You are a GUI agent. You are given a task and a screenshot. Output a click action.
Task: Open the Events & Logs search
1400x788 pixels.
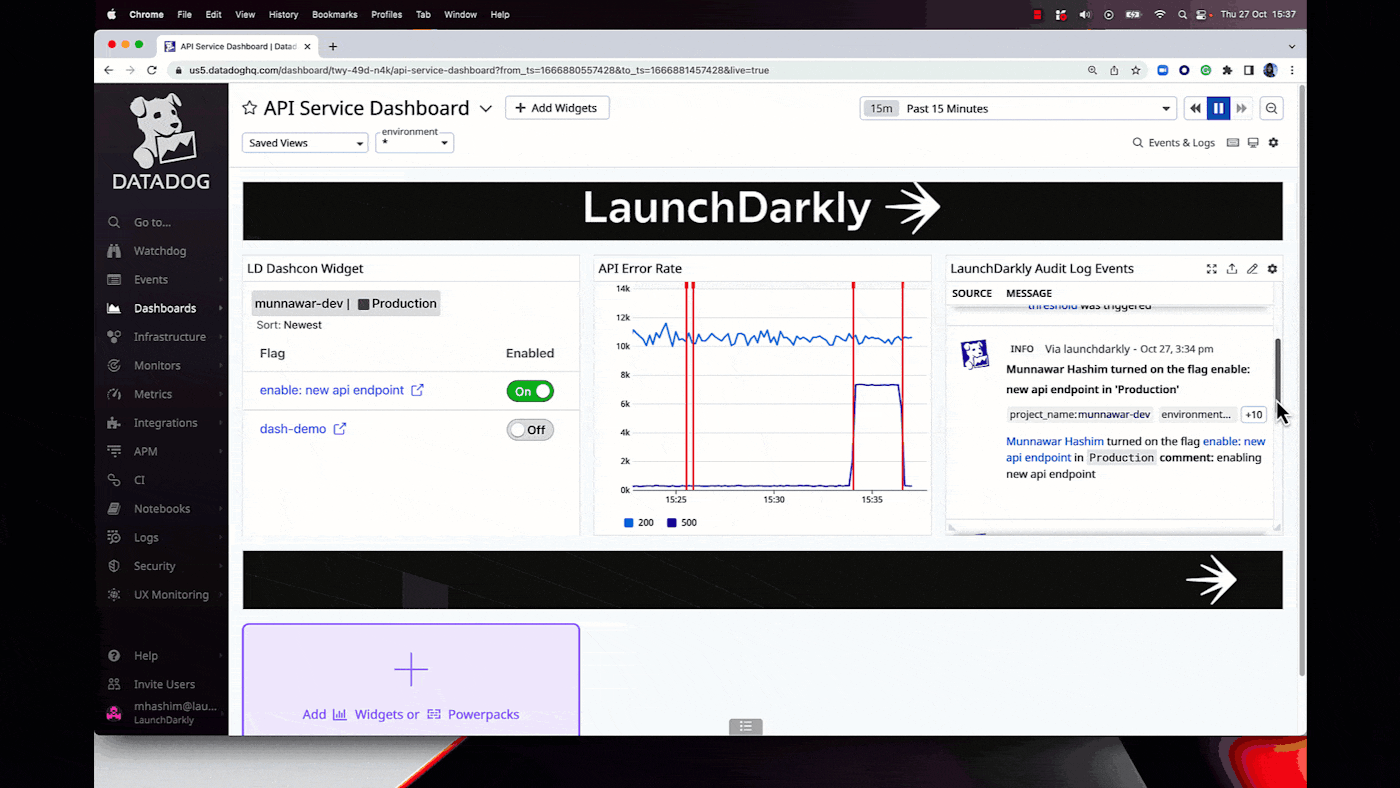click(x=1173, y=143)
